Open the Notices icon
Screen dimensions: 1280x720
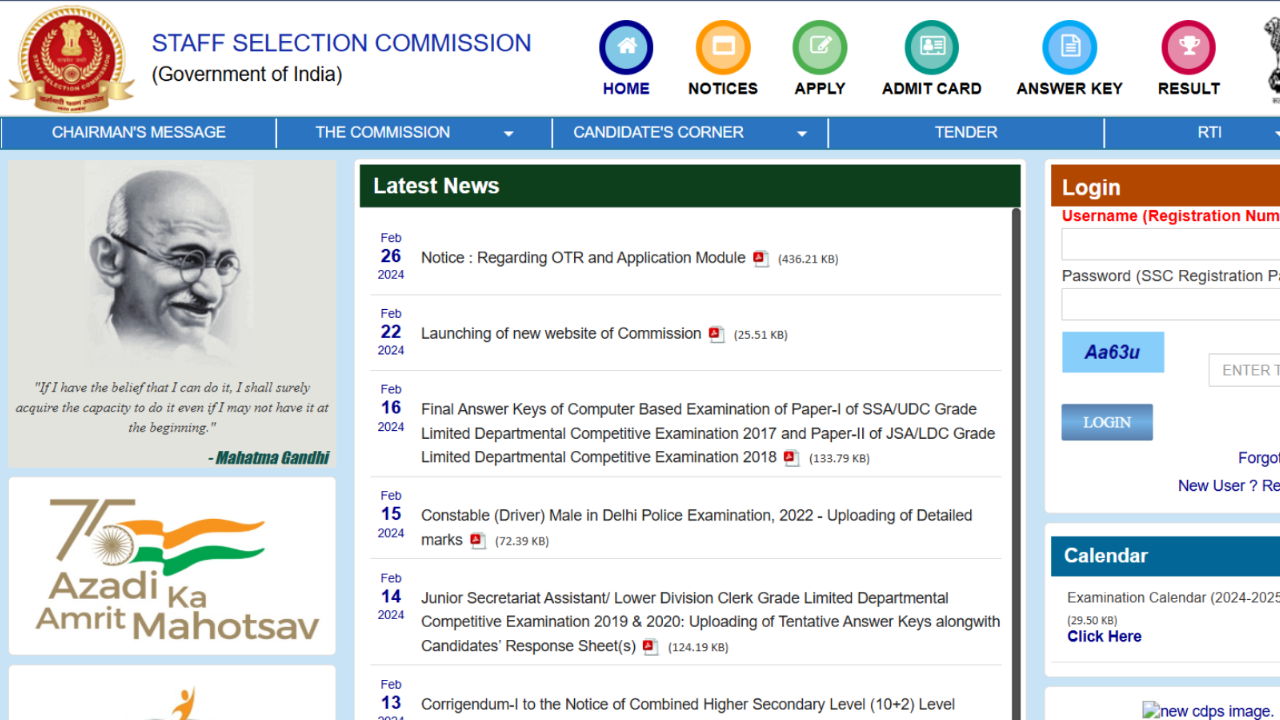point(723,47)
